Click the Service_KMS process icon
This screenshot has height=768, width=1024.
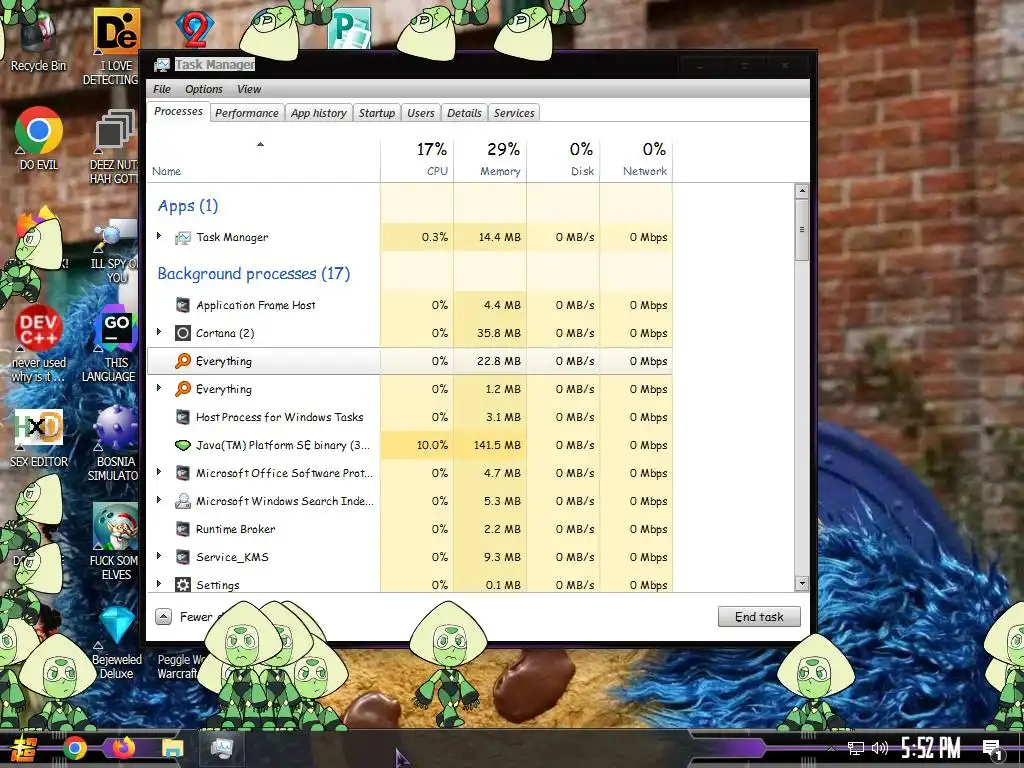pyautogui.click(x=183, y=557)
